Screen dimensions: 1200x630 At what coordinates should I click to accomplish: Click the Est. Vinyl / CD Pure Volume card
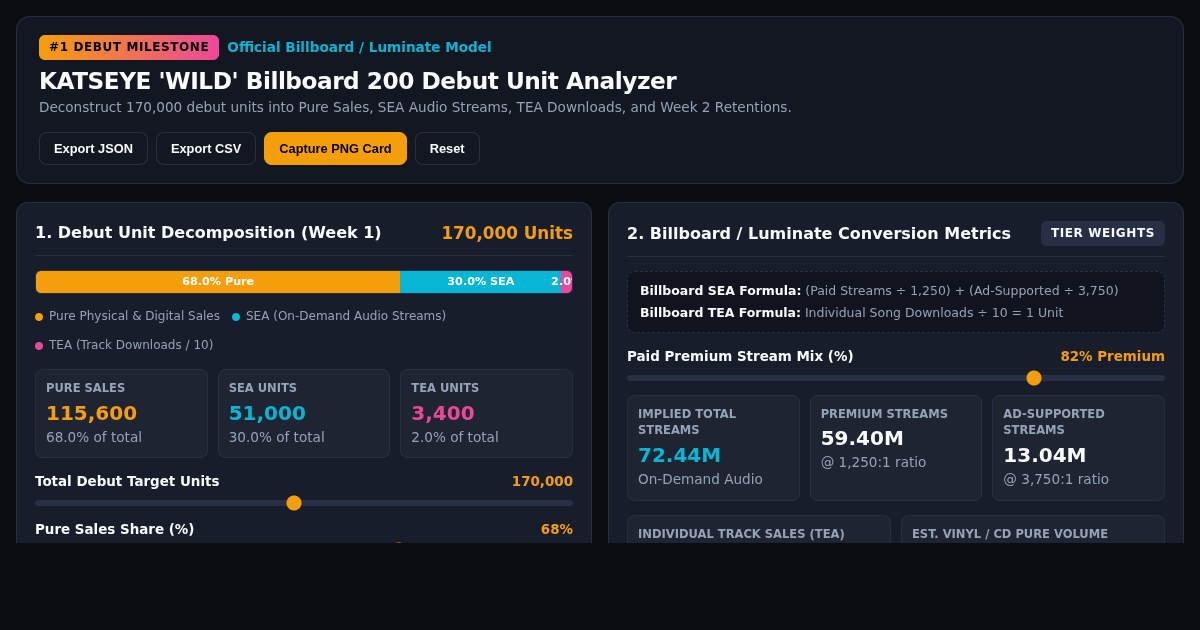[1033, 529]
